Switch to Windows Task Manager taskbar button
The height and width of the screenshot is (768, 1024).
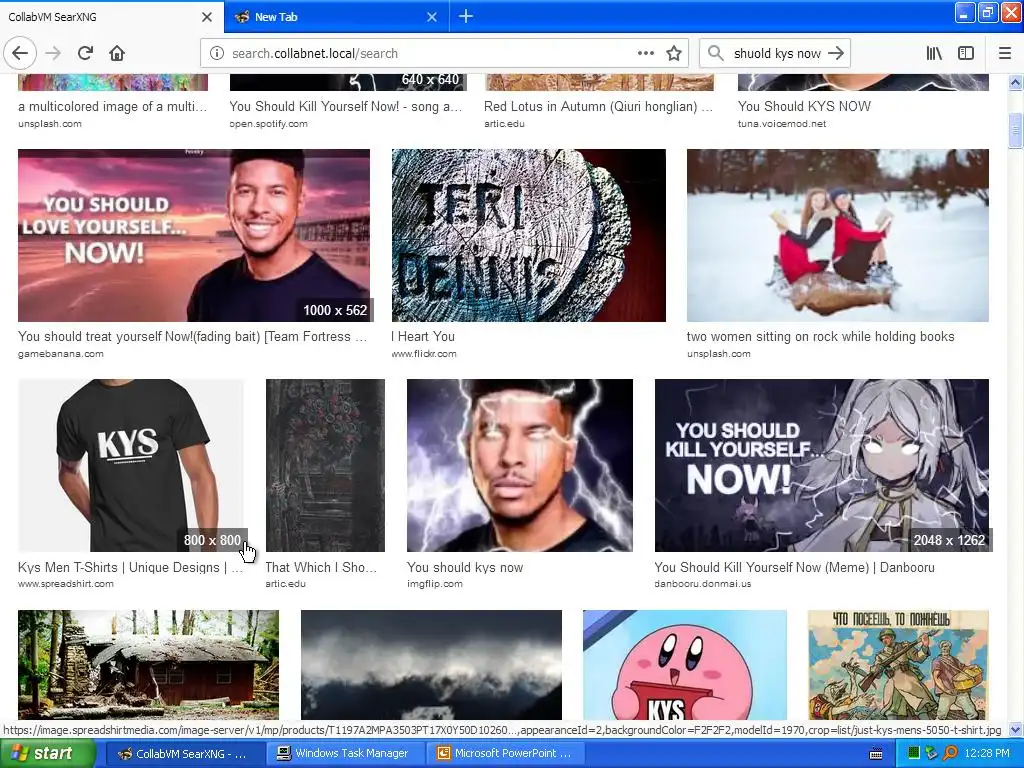(x=345, y=754)
